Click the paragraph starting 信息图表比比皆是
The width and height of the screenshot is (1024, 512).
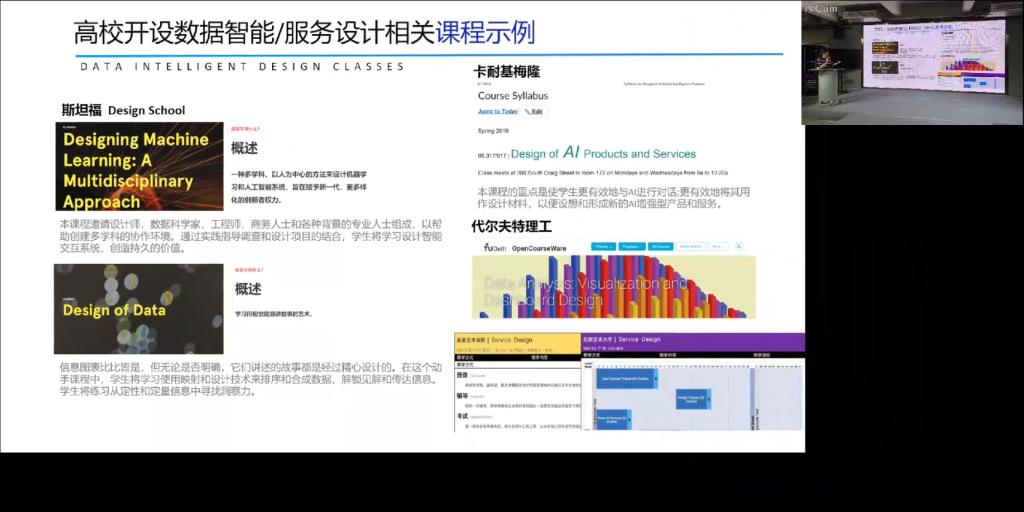coord(251,379)
